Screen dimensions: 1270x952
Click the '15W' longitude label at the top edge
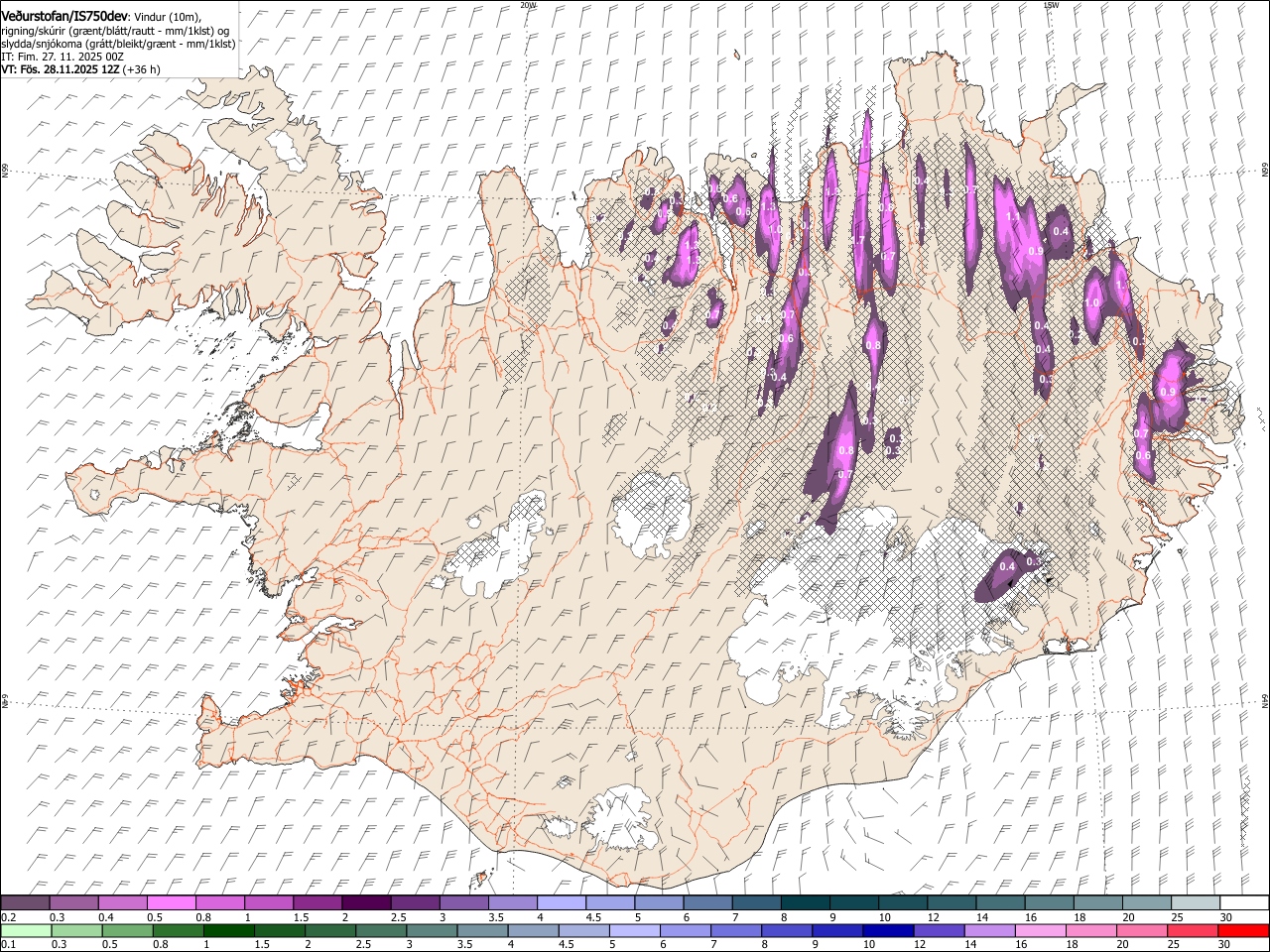tap(1051, 5)
